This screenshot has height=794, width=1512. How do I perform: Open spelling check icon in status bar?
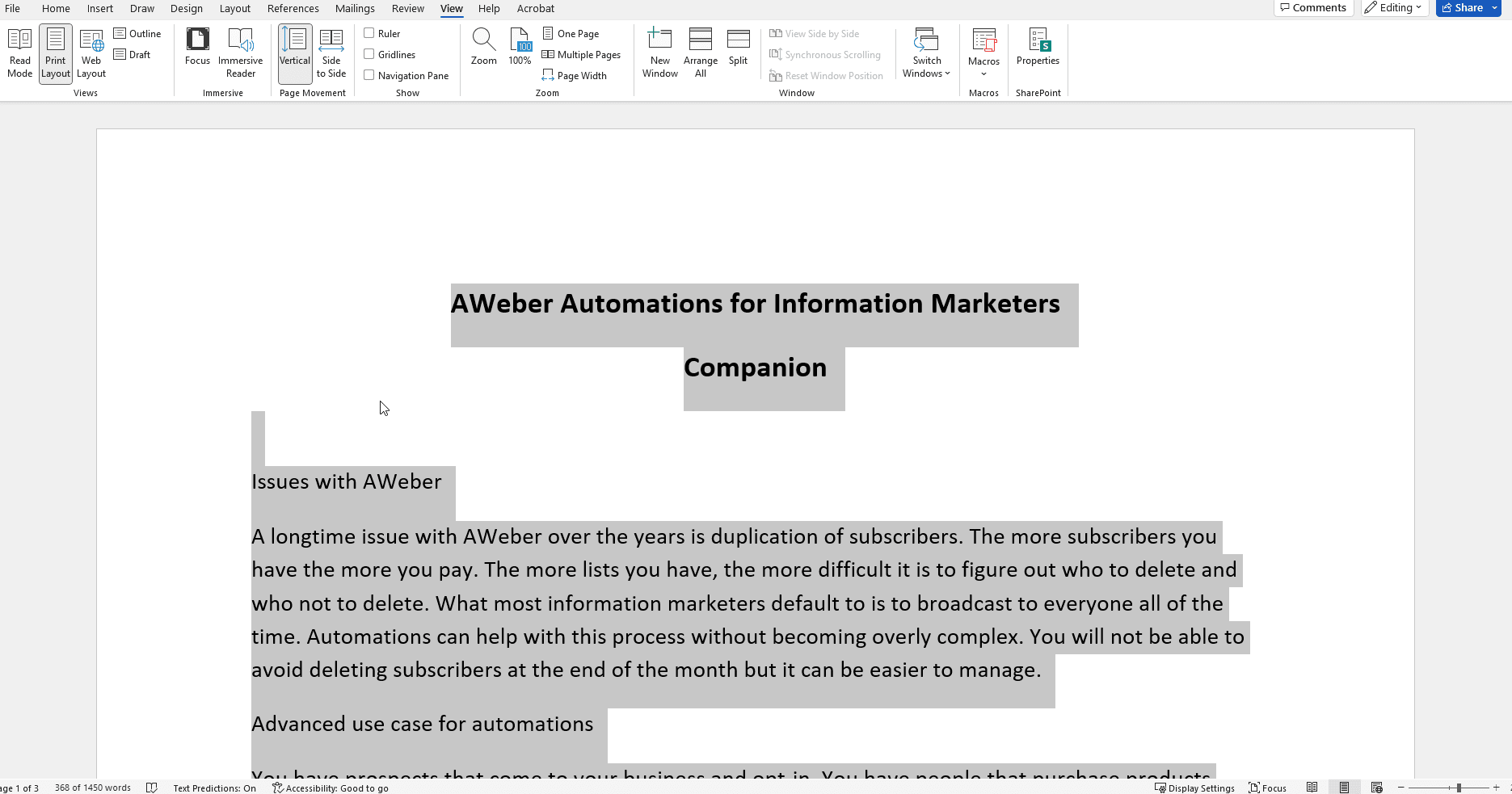click(151, 788)
